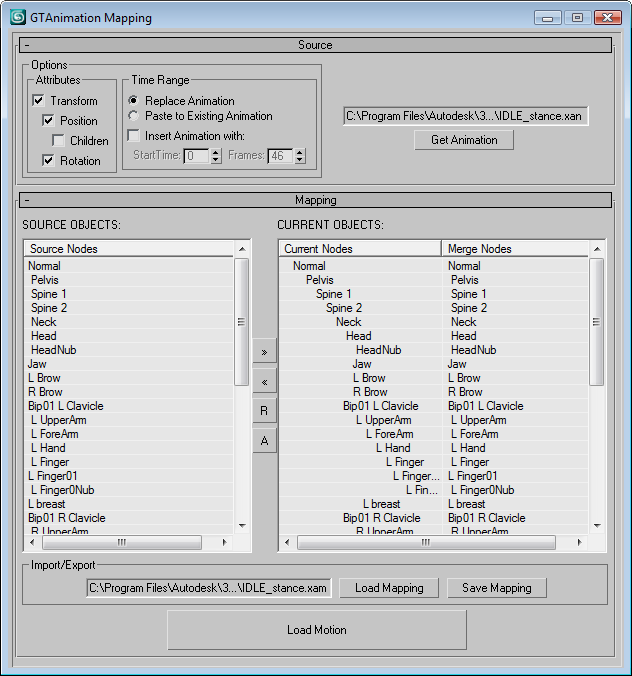Click the Save Mapping button
This screenshot has height=676, width=632.
[x=496, y=588]
